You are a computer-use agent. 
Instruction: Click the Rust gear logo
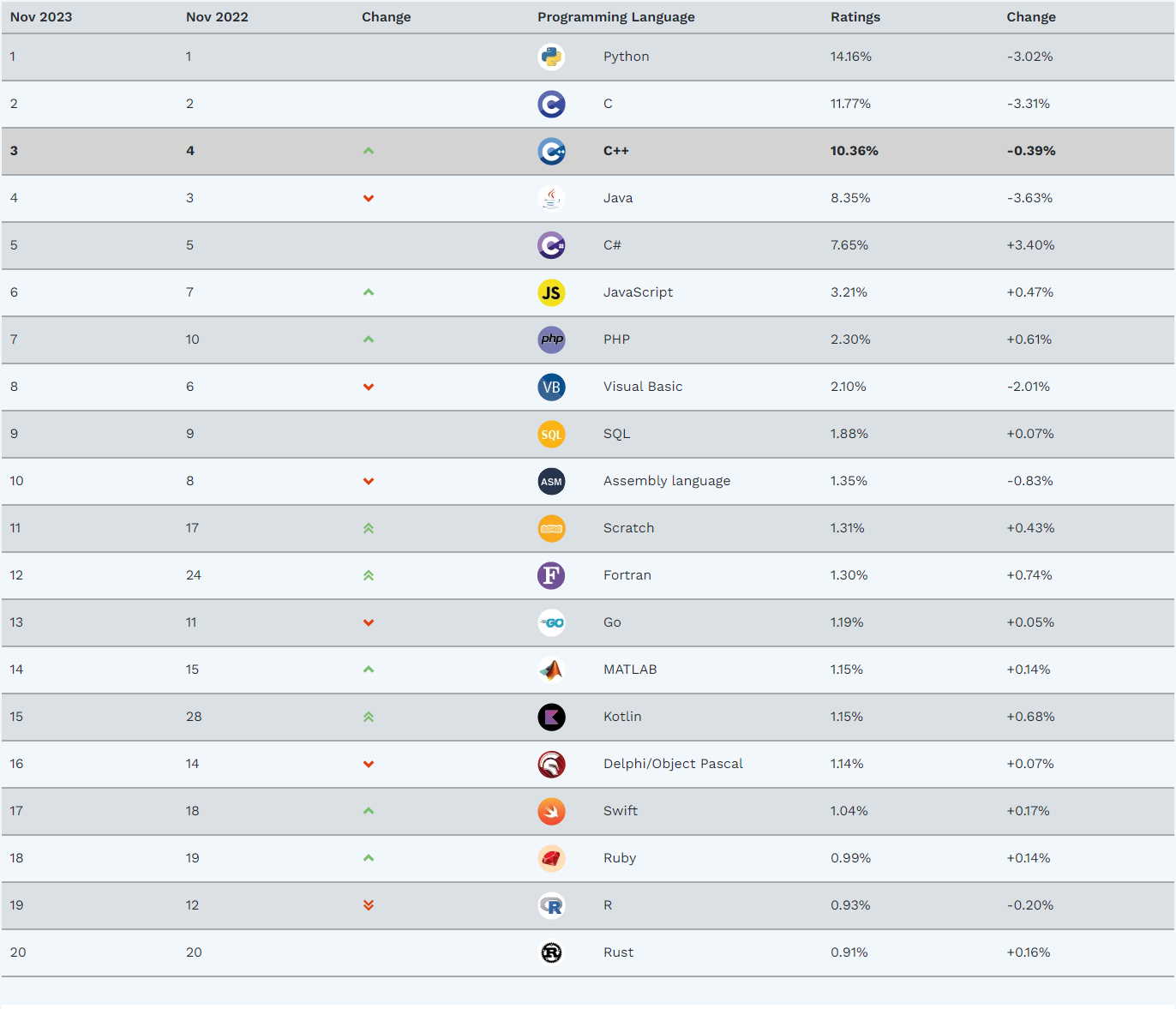pyautogui.click(x=551, y=952)
